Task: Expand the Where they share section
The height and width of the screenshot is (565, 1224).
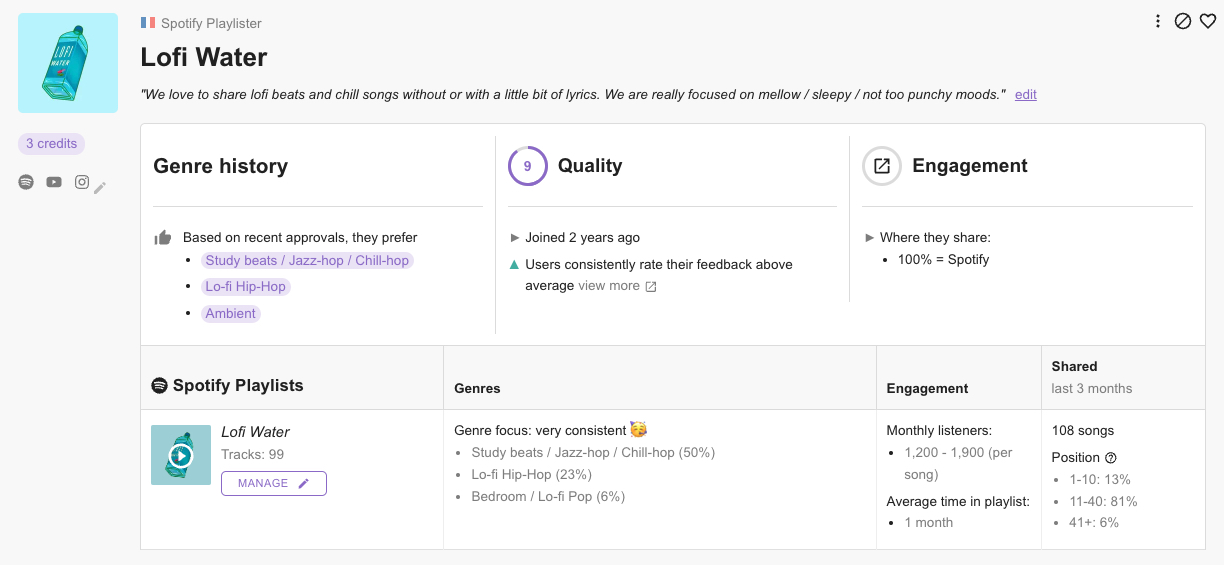Action: click(928, 237)
